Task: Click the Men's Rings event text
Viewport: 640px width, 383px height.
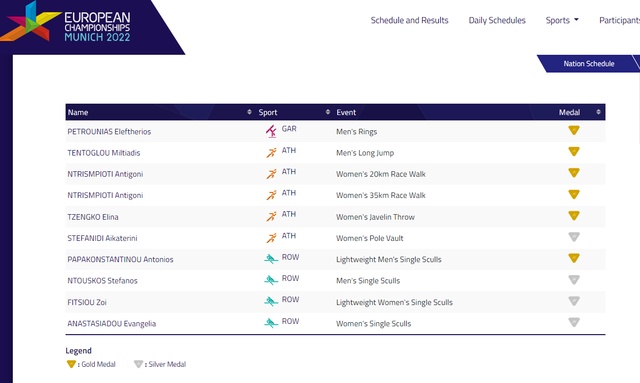Action: coord(356,131)
